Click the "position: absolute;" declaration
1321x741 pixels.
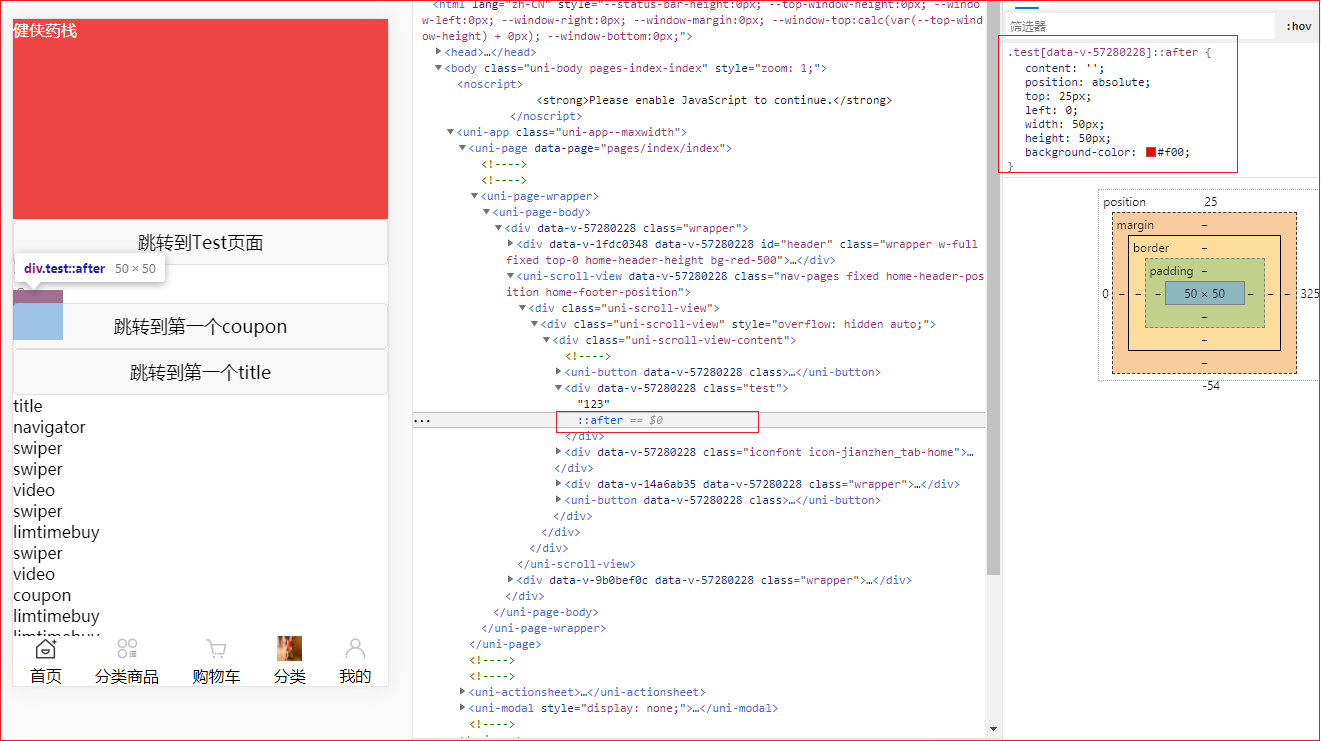pyautogui.click(x=1087, y=82)
